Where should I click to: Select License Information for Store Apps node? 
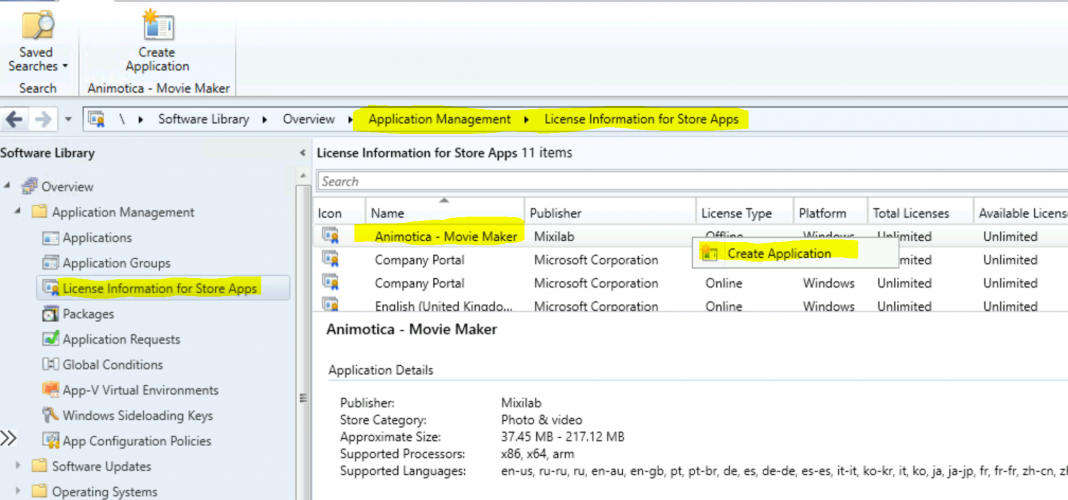pyautogui.click(x=159, y=289)
